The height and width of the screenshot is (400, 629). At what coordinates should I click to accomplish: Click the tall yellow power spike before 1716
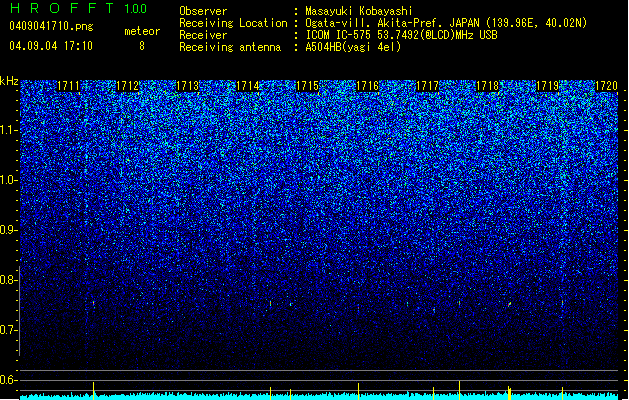coord(359,391)
